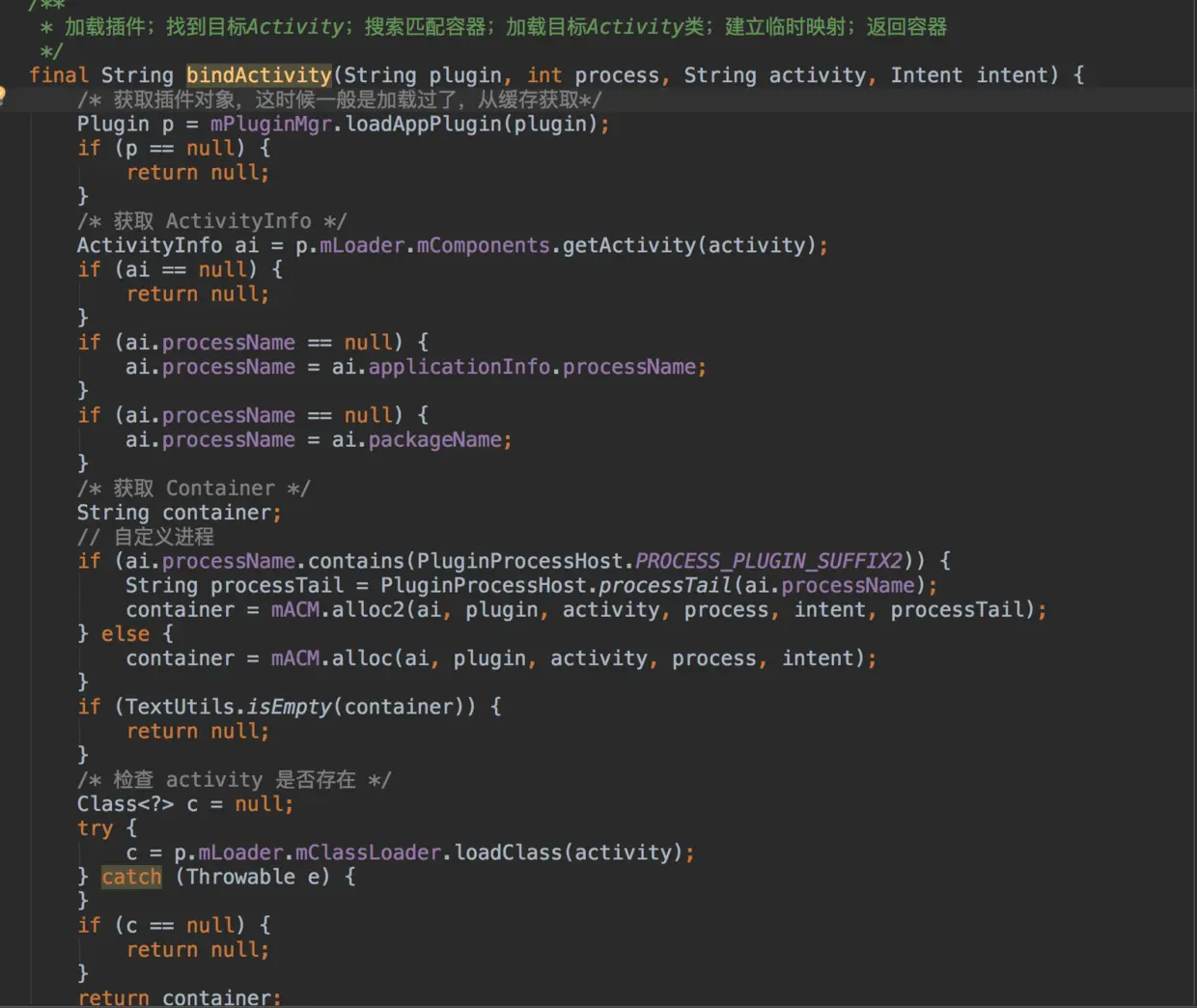
Task: Click the ActivityInfo type in the ai declaration
Action: tap(150, 245)
